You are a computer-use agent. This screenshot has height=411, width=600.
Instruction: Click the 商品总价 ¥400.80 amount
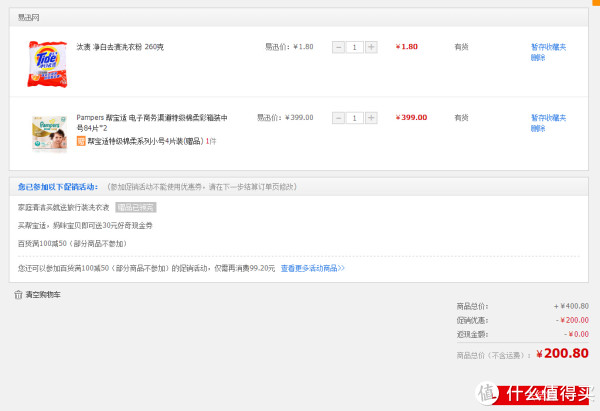(x=571, y=306)
